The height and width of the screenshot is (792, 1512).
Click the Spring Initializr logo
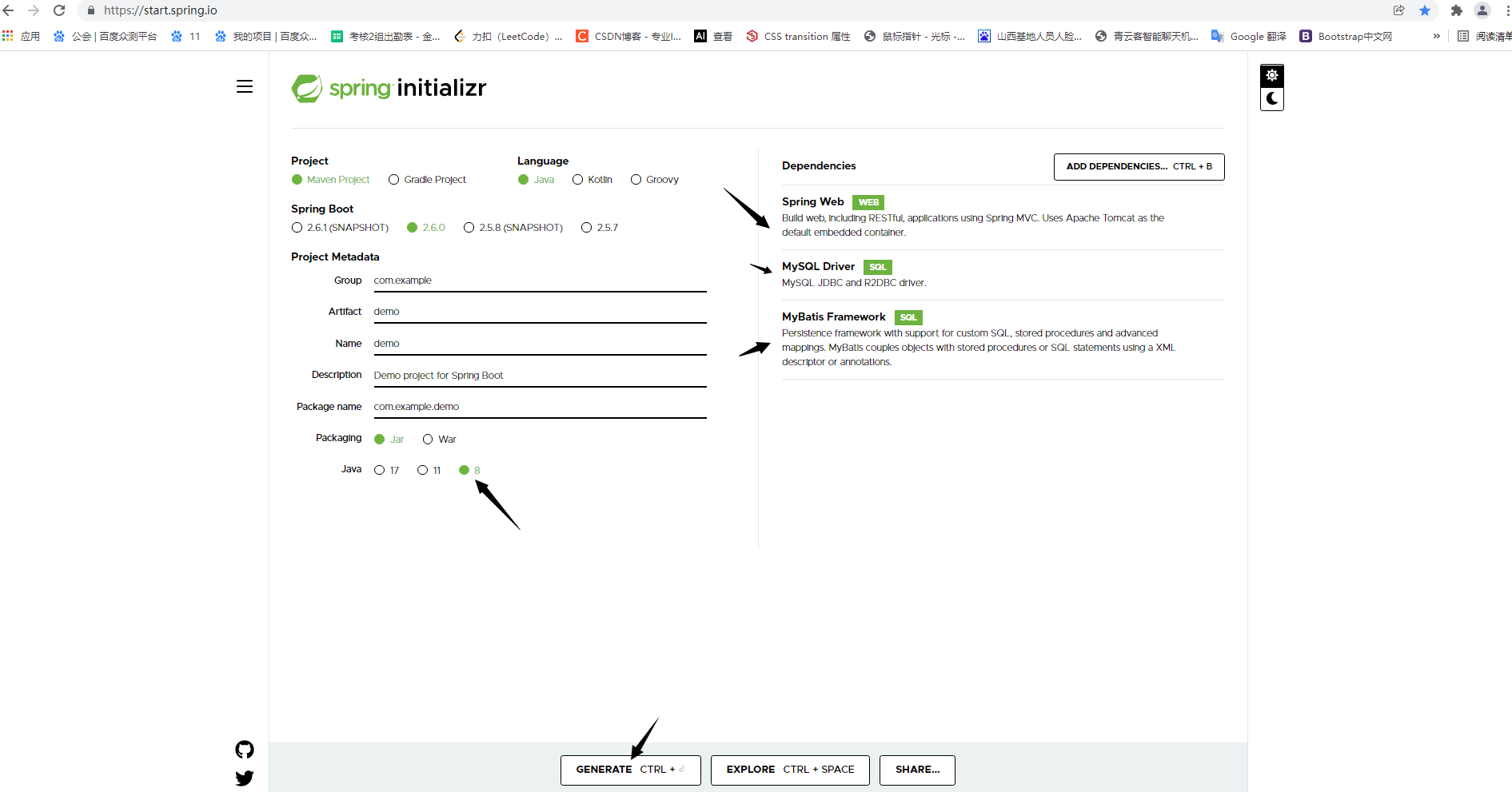(389, 88)
